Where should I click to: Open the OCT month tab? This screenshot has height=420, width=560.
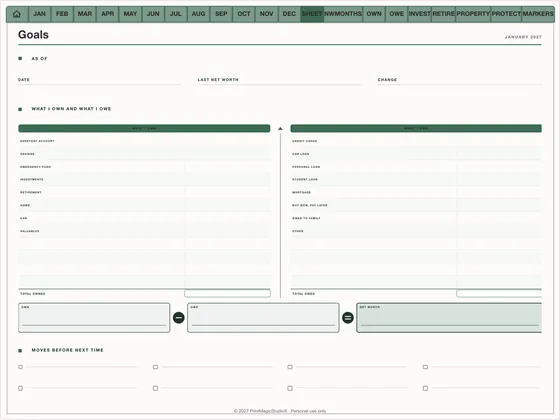pos(244,14)
